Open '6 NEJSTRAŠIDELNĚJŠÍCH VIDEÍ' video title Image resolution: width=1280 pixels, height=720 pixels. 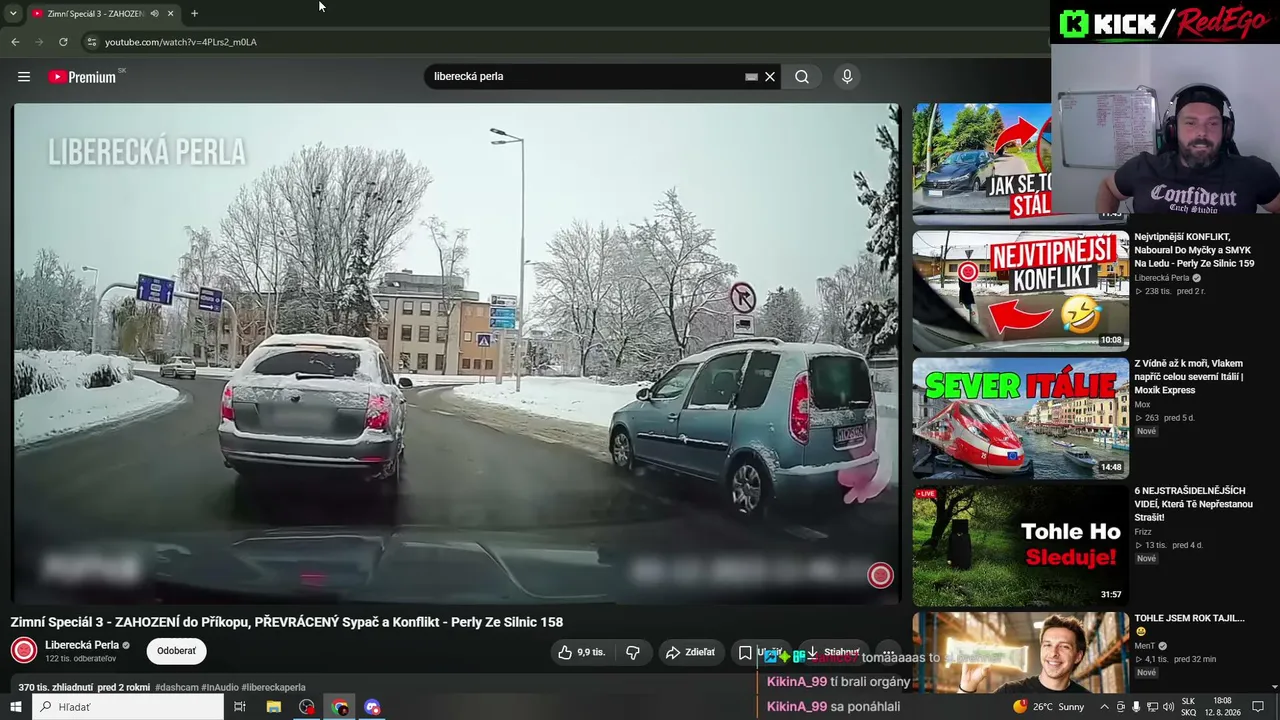click(1193, 504)
